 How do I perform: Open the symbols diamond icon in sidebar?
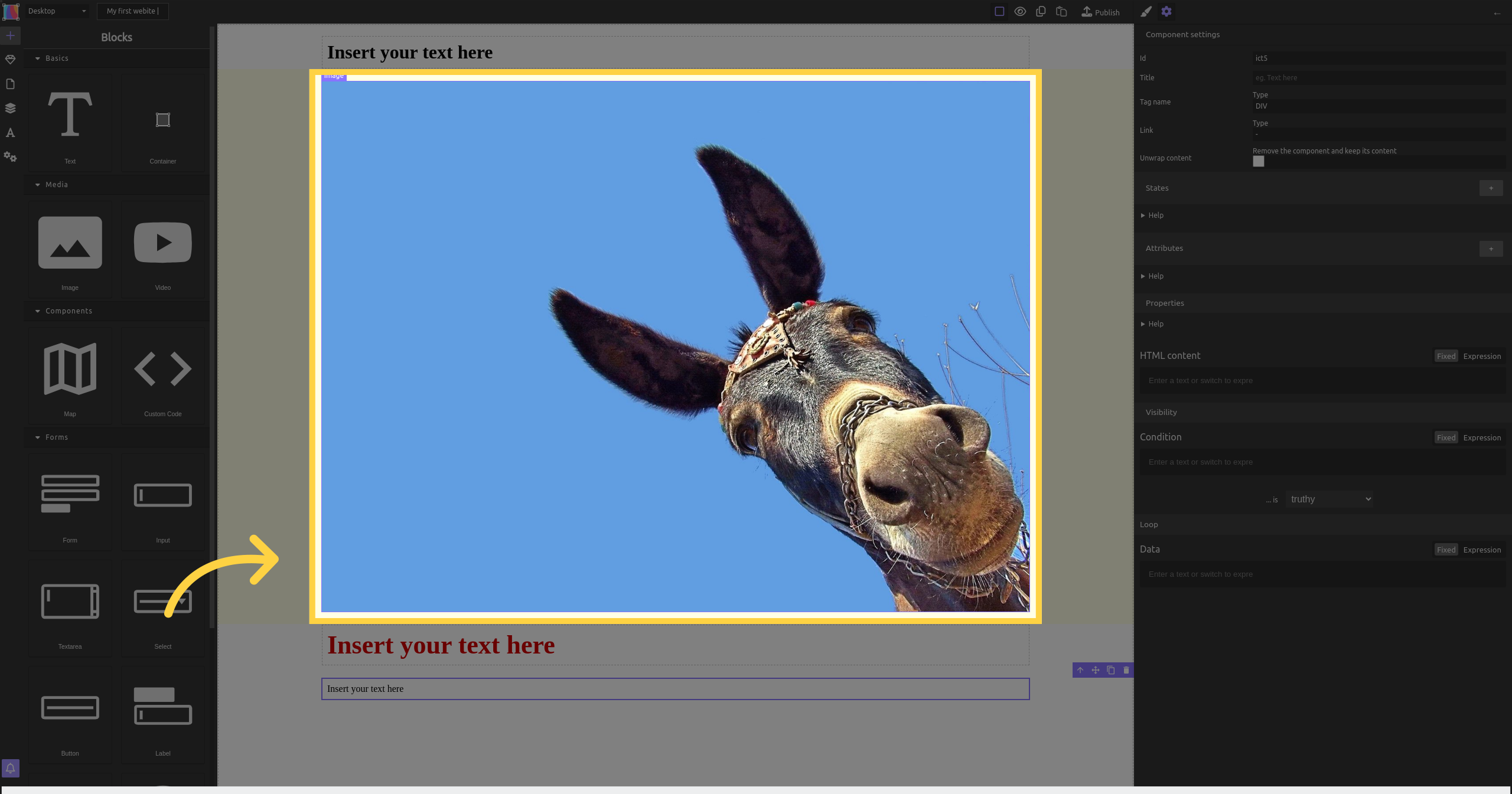[11, 60]
